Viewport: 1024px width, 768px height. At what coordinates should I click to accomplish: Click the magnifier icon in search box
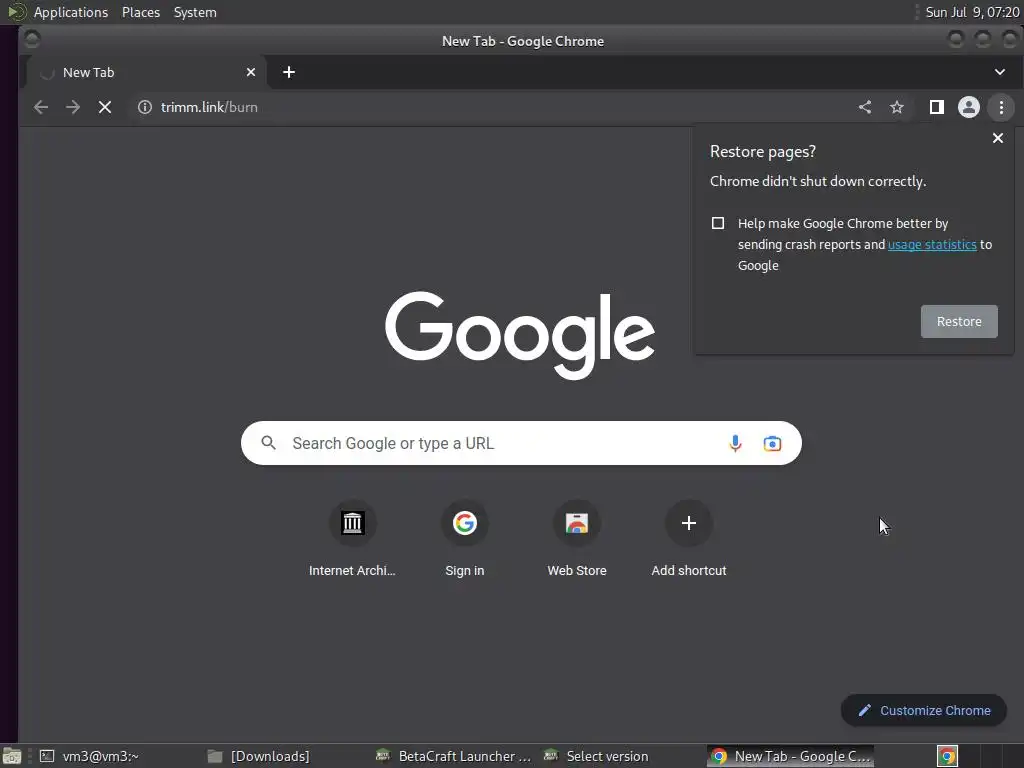coord(268,443)
